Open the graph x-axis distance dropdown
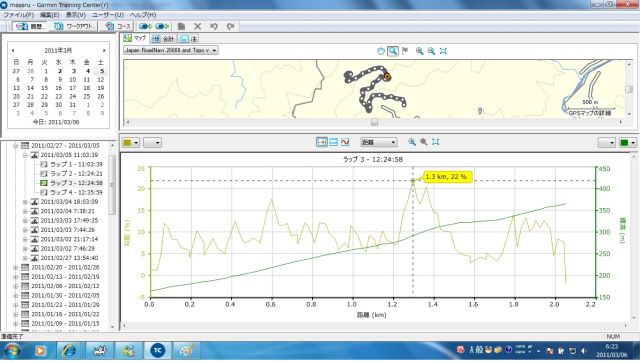 tap(378, 142)
